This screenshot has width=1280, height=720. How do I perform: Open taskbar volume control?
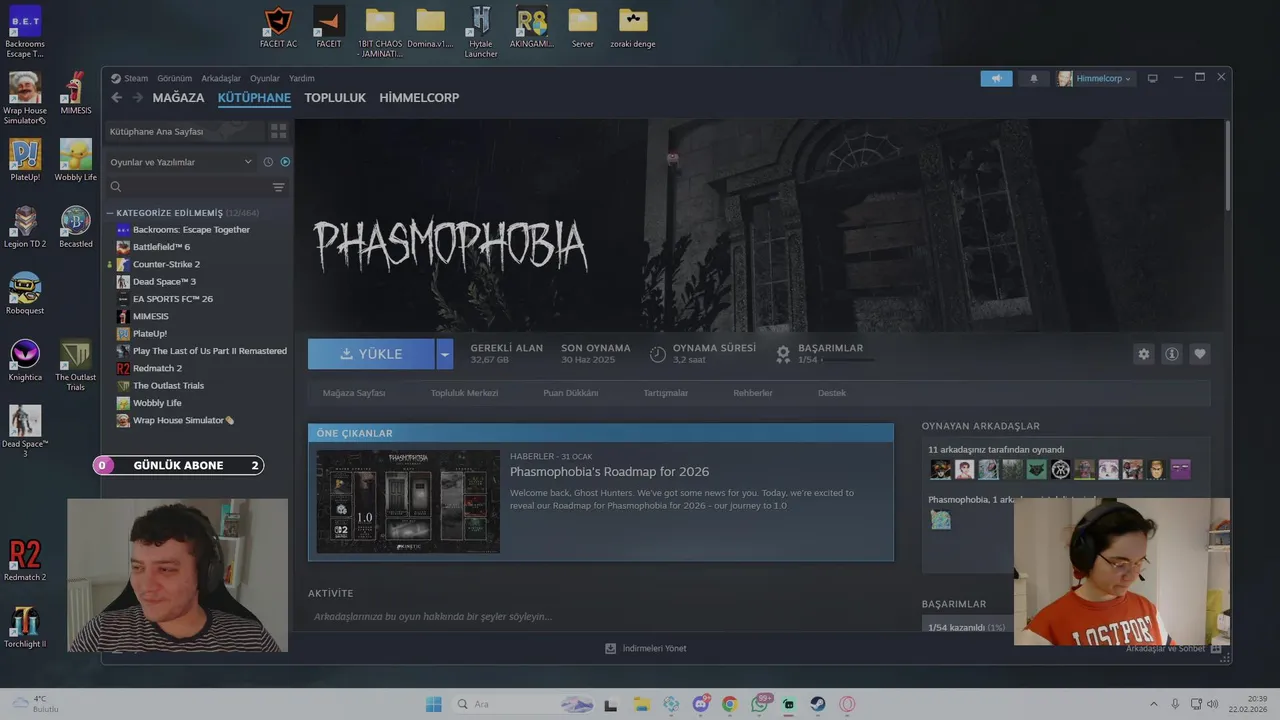(1211, 704)
